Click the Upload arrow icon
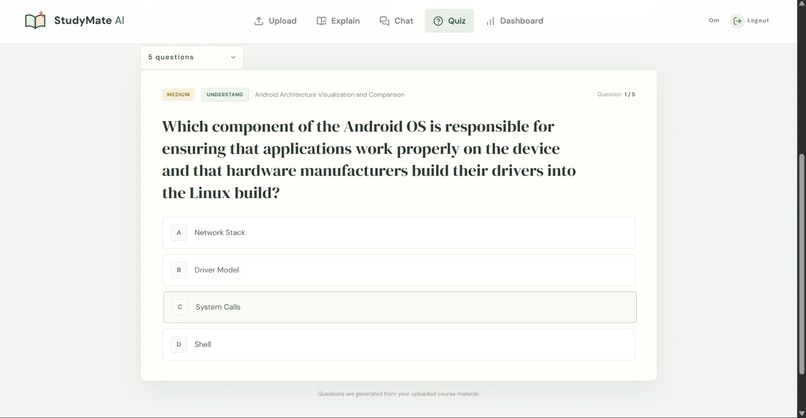 pyautogui.click(x=259, y=21)
